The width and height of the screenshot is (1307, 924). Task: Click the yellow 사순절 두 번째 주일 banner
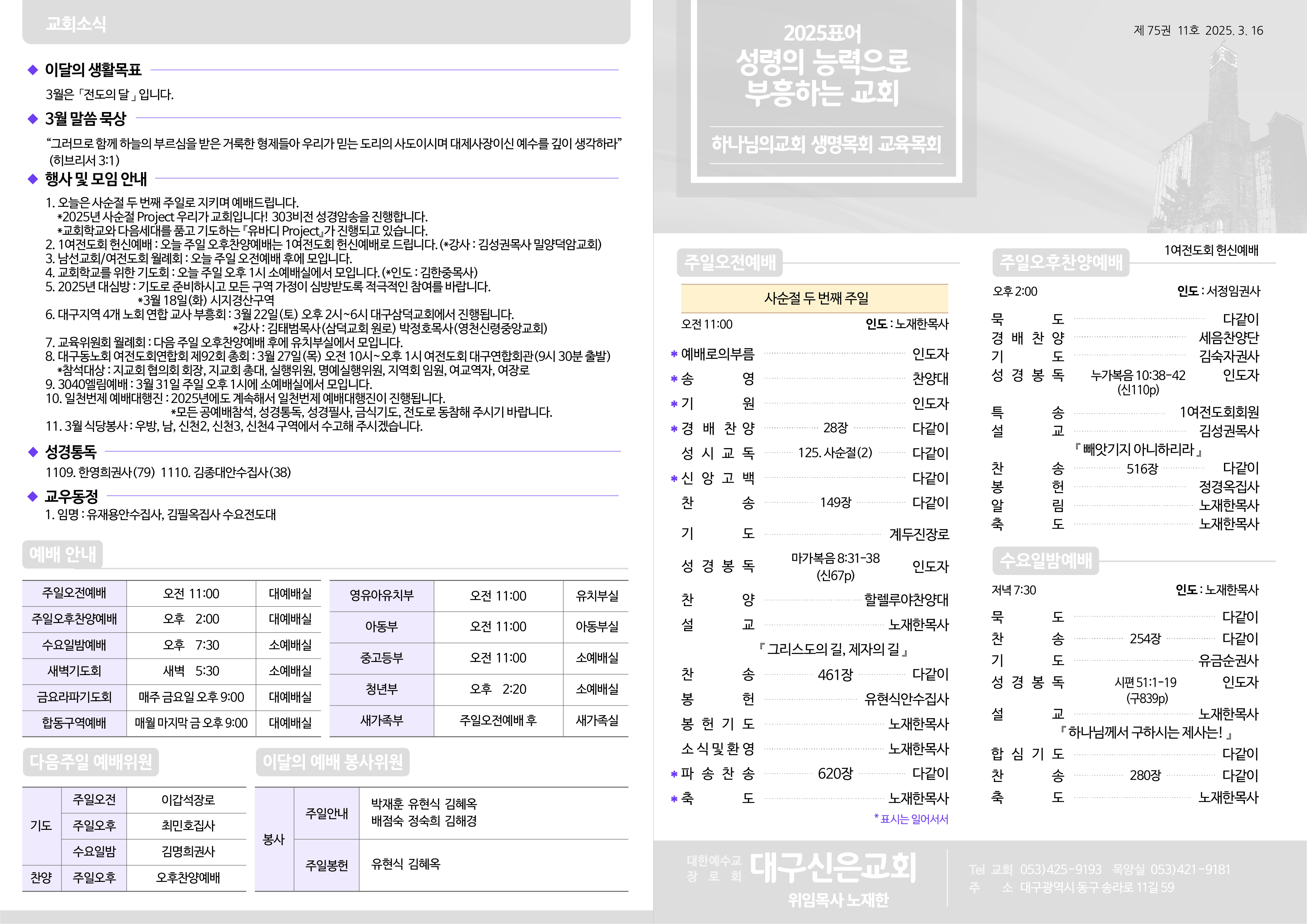click(815, 298)
